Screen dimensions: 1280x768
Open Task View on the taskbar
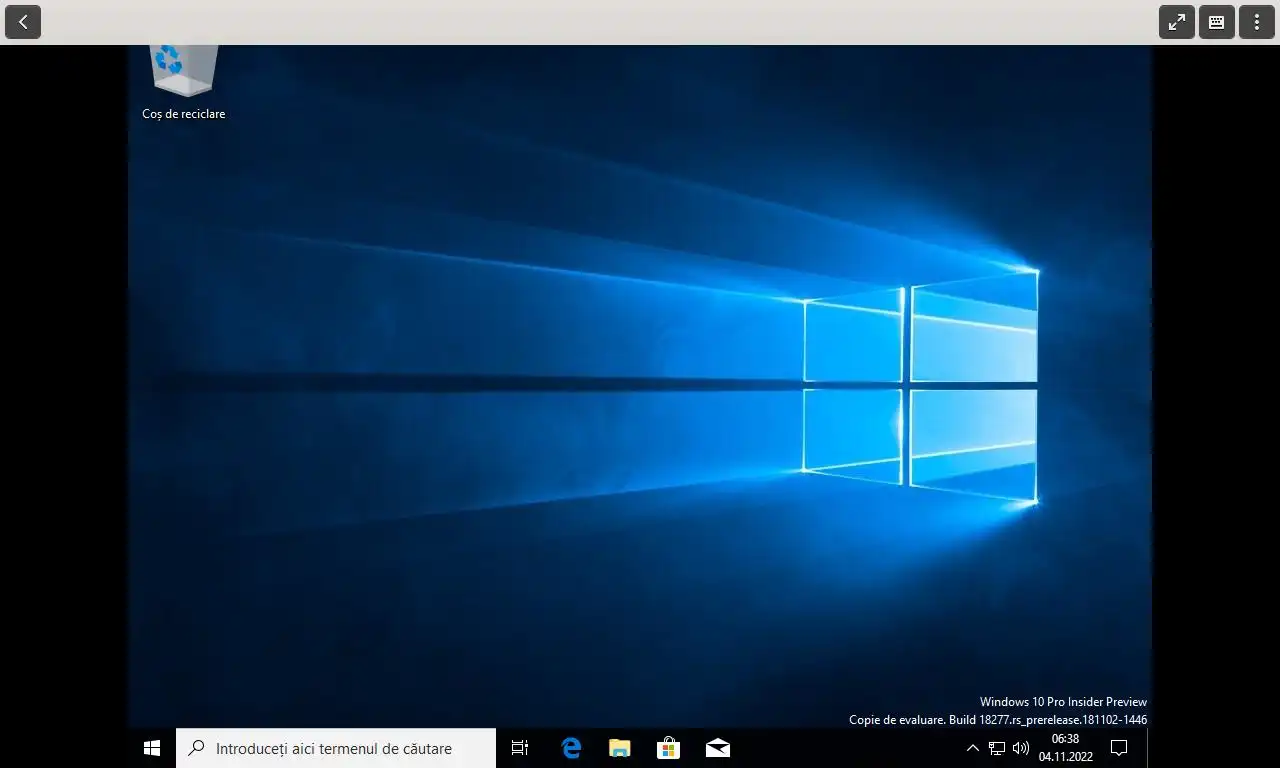[x=520, y=748]
